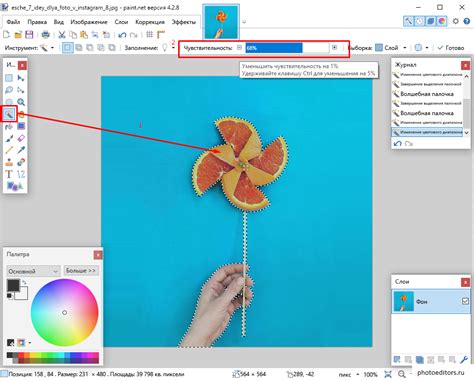Select the Color Picker eyedropper tool

tap(21, 150)
